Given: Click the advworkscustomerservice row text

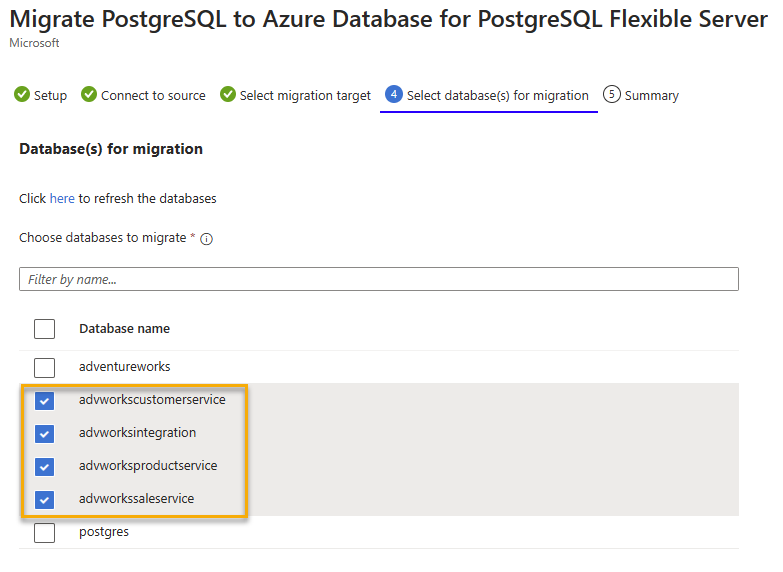Looking at the screenshot, I should point(152,400).
